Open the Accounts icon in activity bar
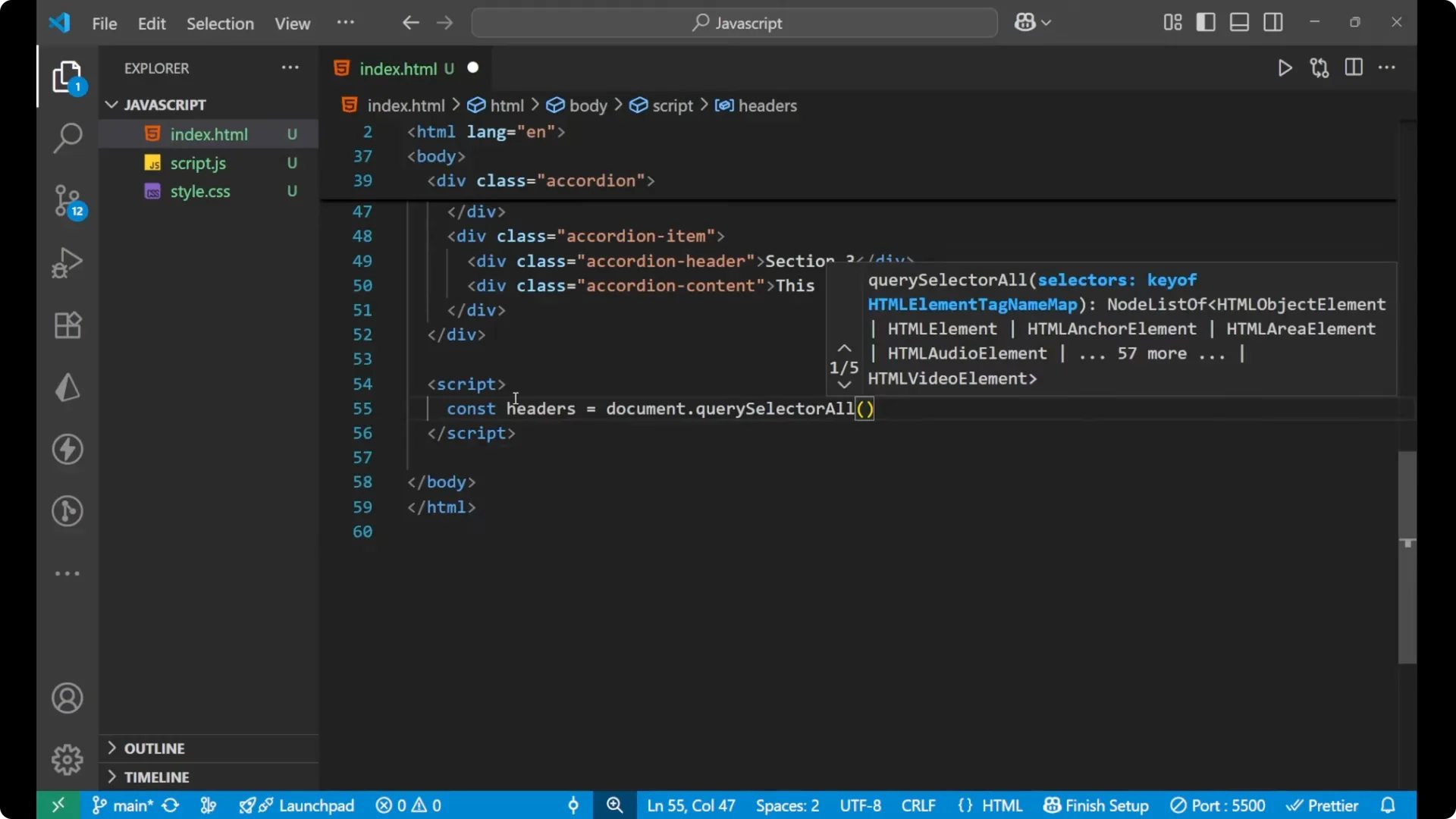Image resolution: width=1456 pixels, height=819 pixels. [x=67, y=698]
